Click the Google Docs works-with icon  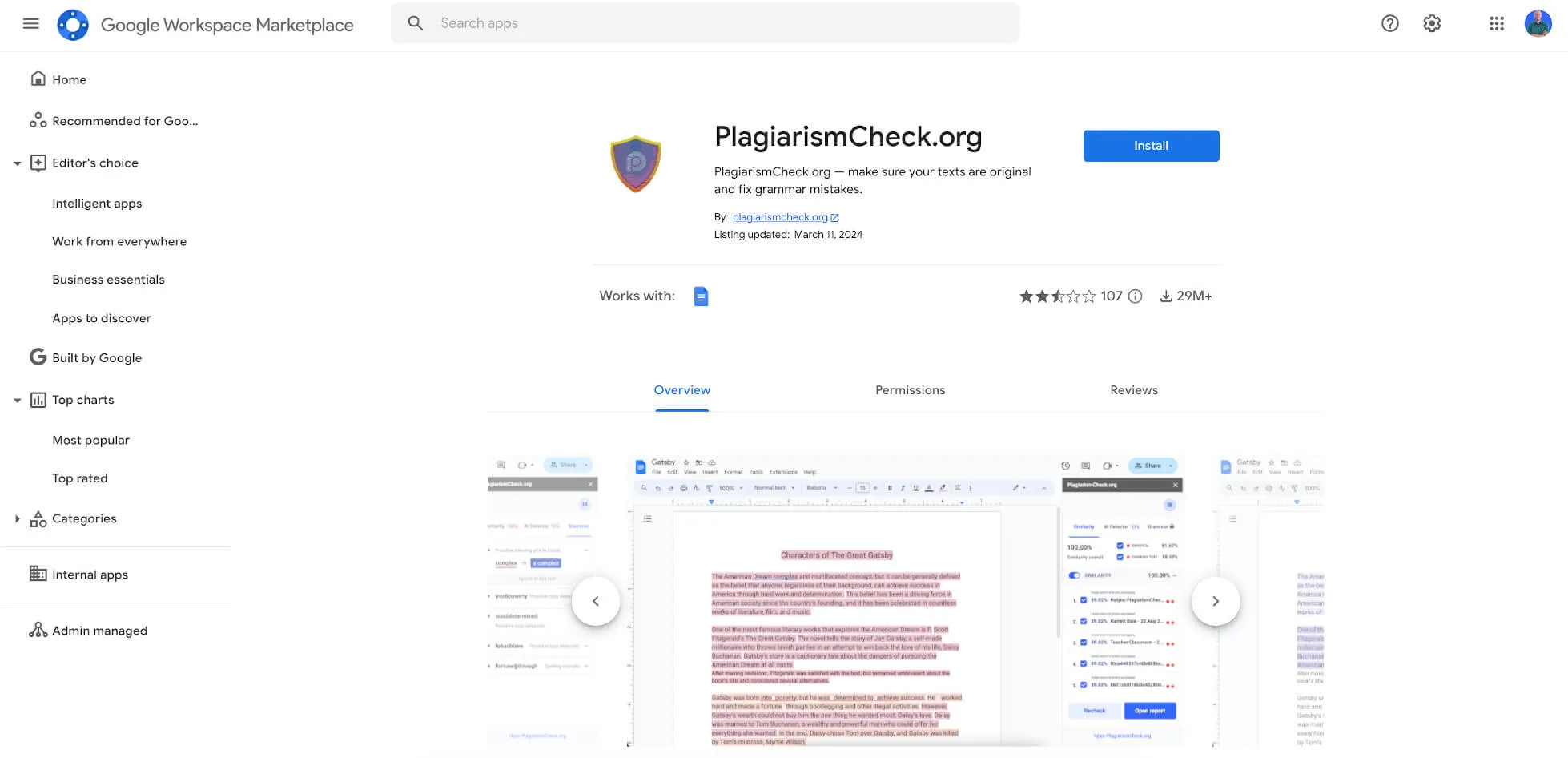[701, 296]
